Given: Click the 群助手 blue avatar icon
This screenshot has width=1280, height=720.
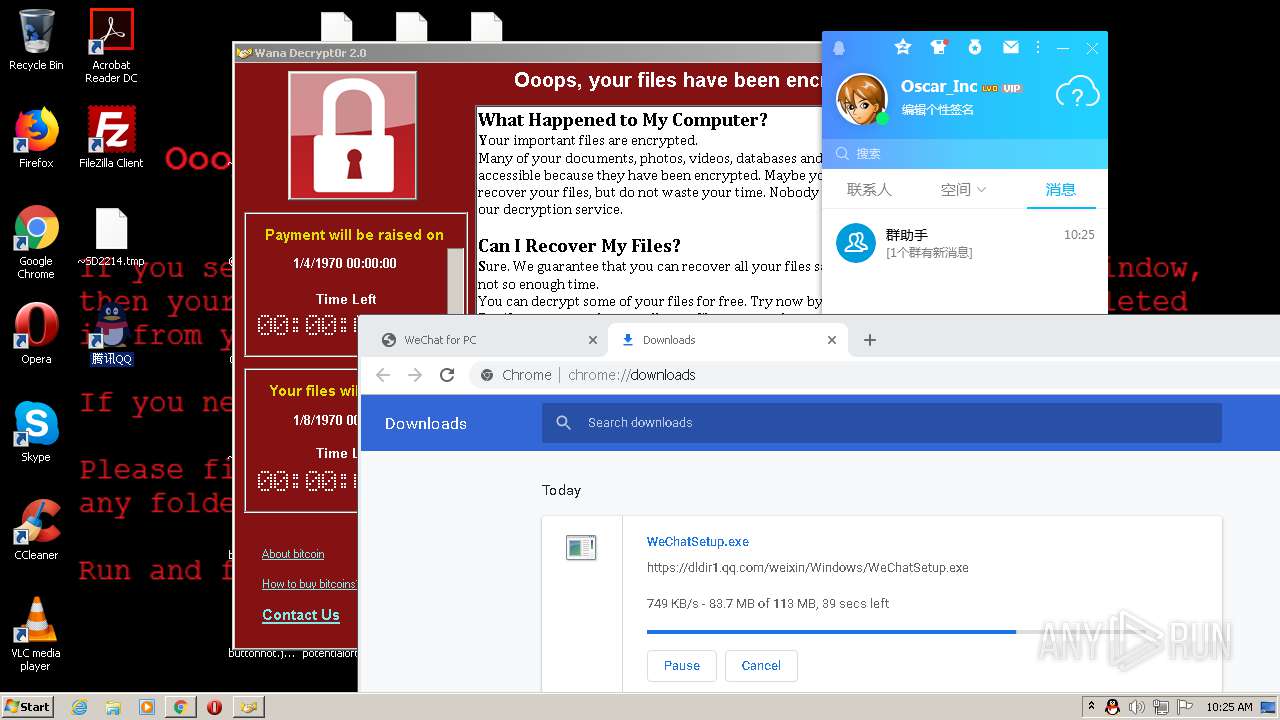Looking at the screenshot, I should tap(856, 243).
